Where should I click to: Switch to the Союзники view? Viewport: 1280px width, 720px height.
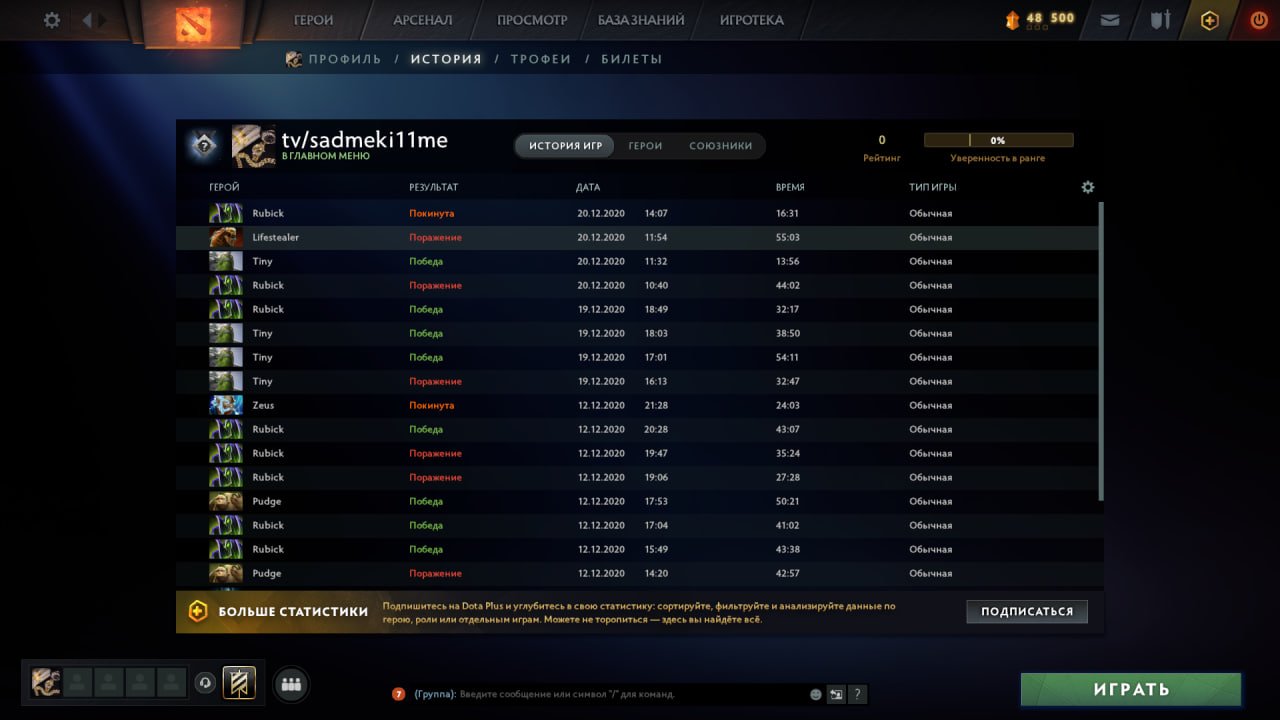click(x=720, y=146)
